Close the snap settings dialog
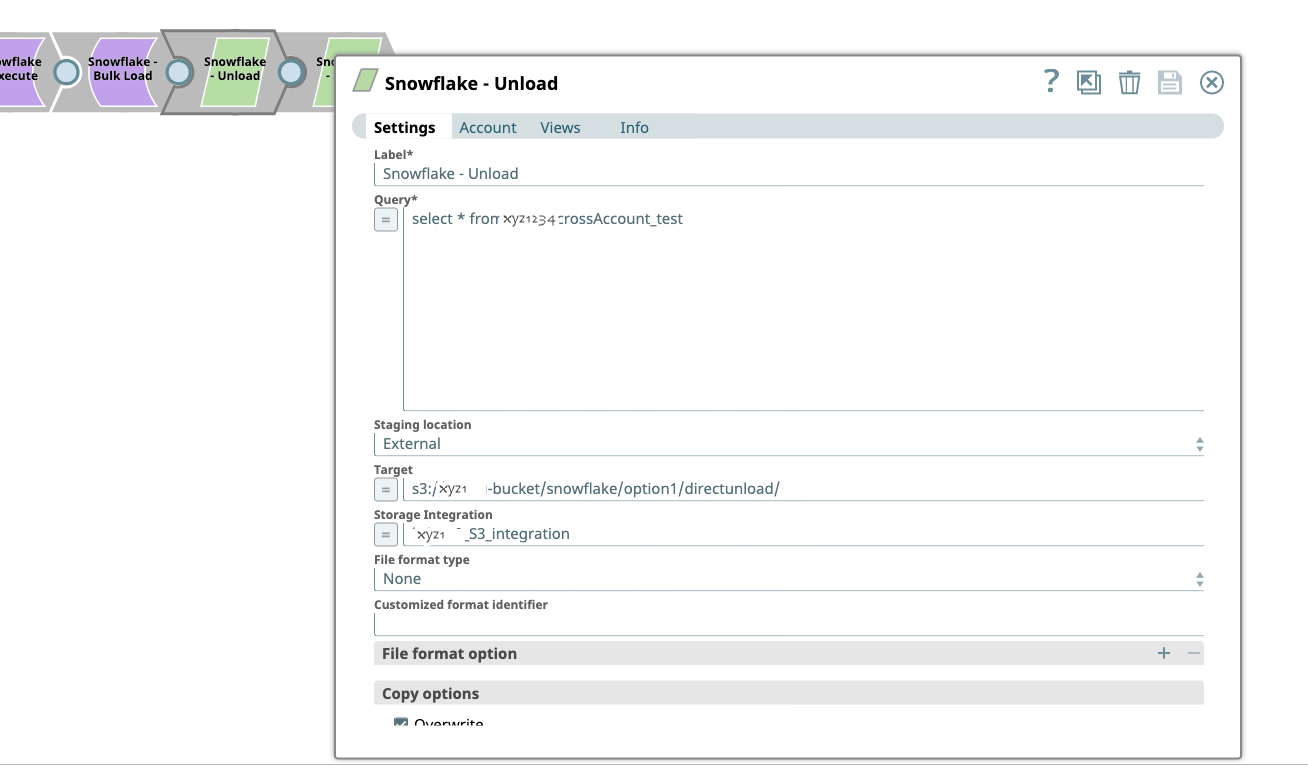 [x=1211, y=82]
